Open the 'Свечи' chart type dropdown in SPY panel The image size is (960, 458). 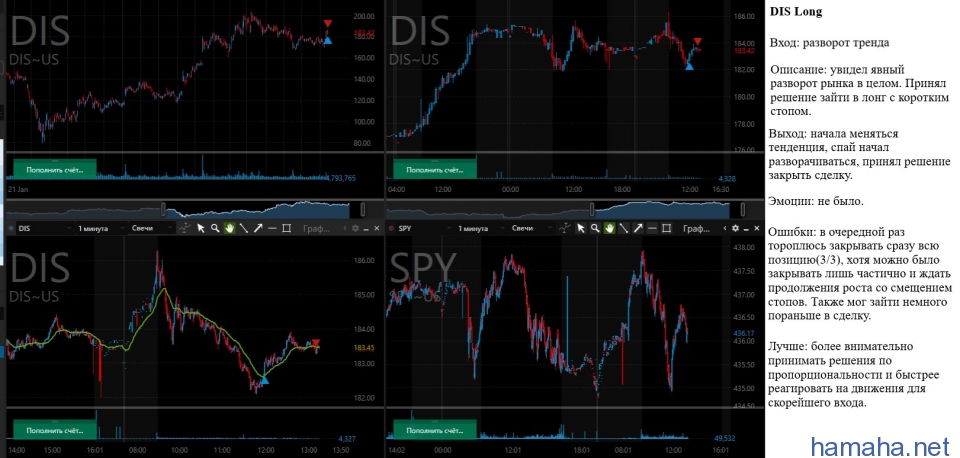(x=532, y=228)
